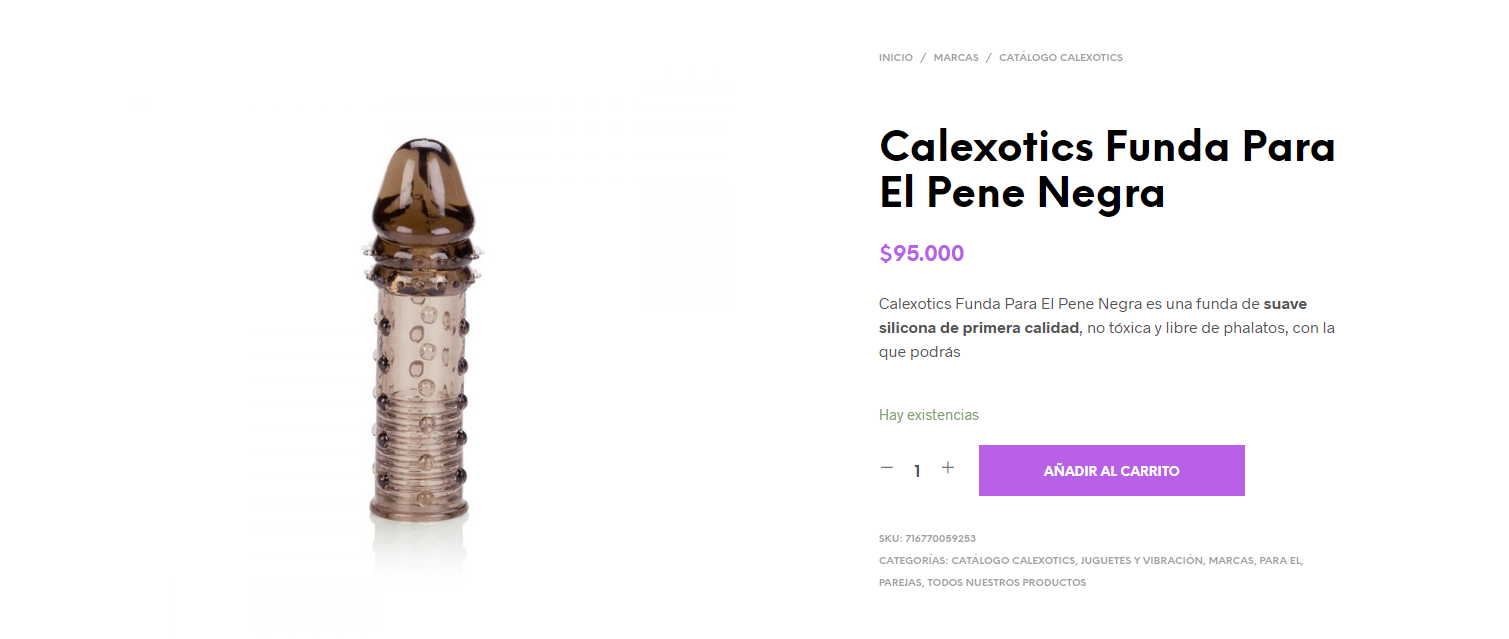Screen dimensions: 1509x639
Task: Open Todos Nuestros Productos category link
Action: pos(1006,583)
